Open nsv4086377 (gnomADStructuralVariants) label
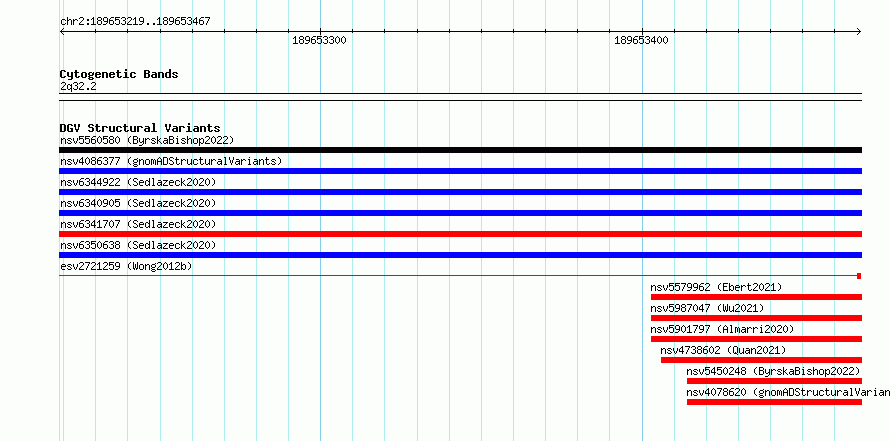 tap(171, 161)
